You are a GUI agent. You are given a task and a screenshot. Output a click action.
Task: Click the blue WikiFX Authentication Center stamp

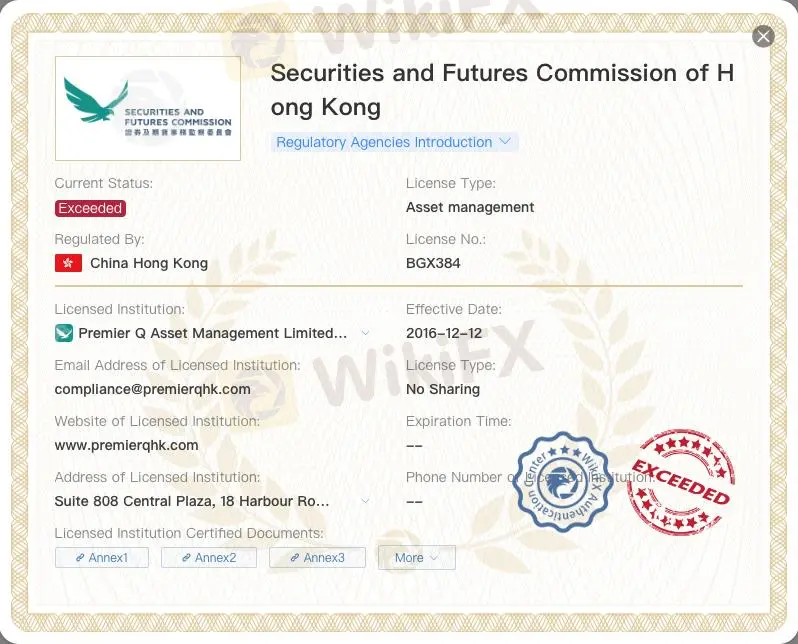562,482
